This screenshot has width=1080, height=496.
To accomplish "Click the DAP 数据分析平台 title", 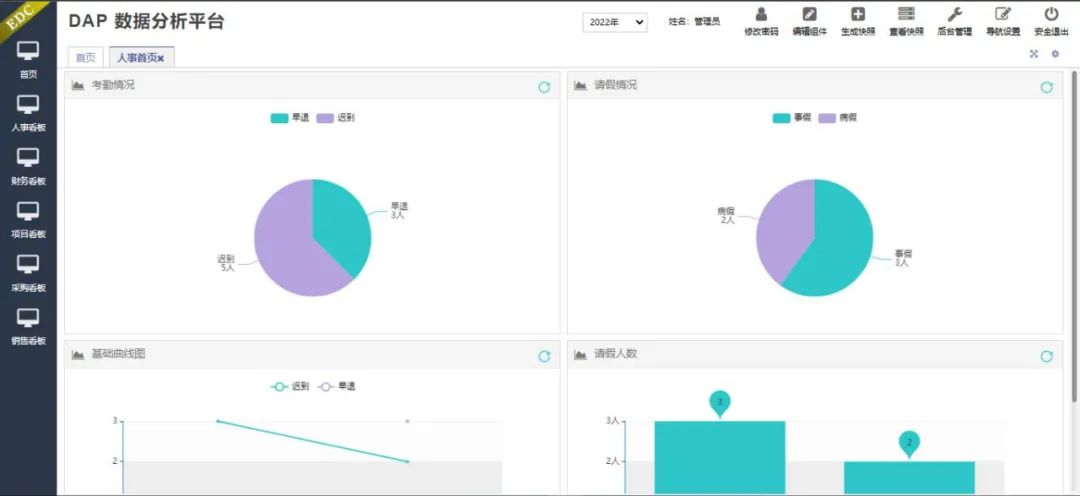I will tap(147, 21).
